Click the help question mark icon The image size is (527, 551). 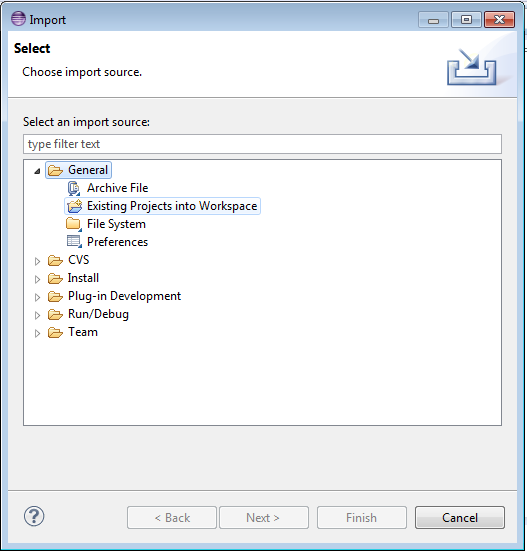click(34, 517)
